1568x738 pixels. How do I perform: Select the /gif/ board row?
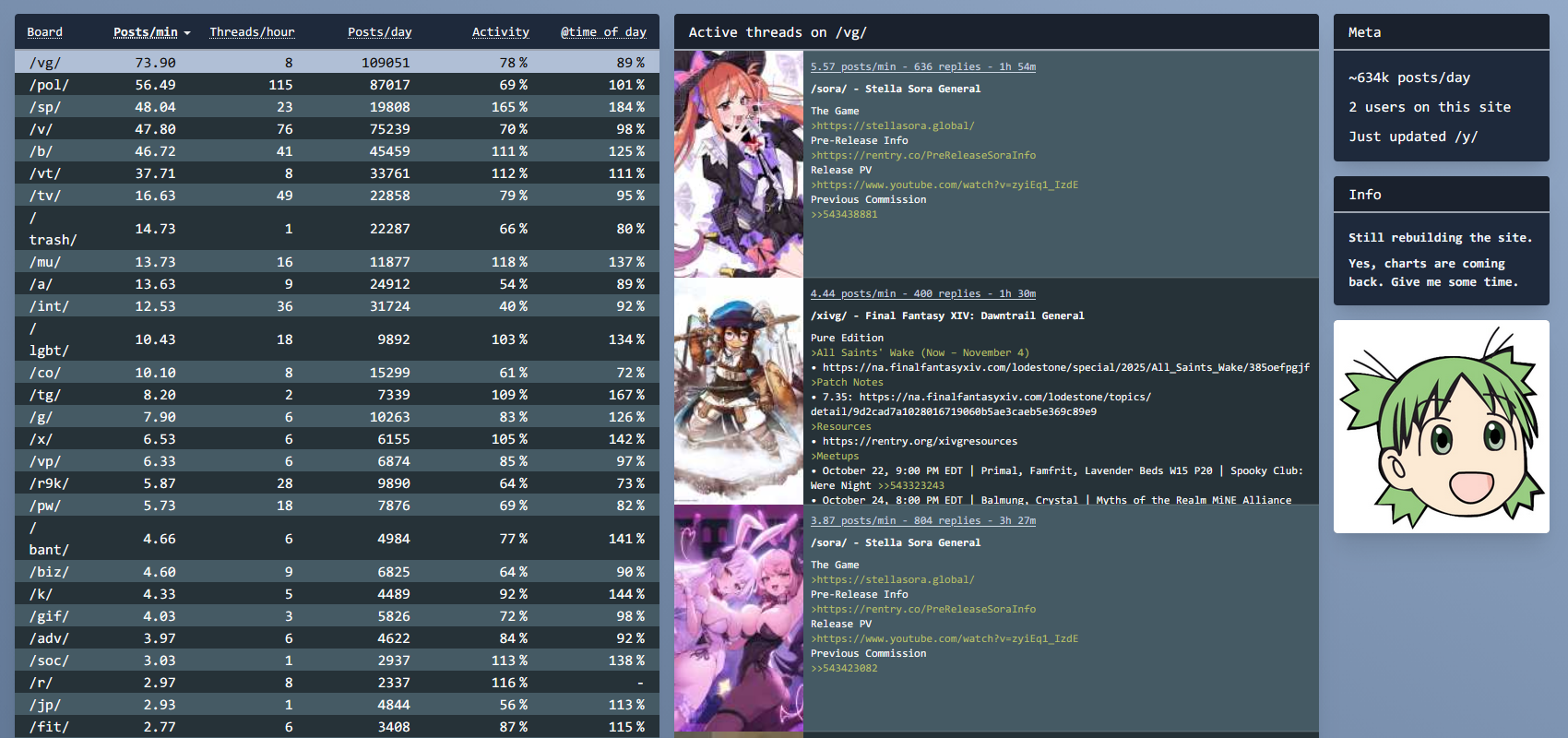pyautogui.click(x=337, y=616)
